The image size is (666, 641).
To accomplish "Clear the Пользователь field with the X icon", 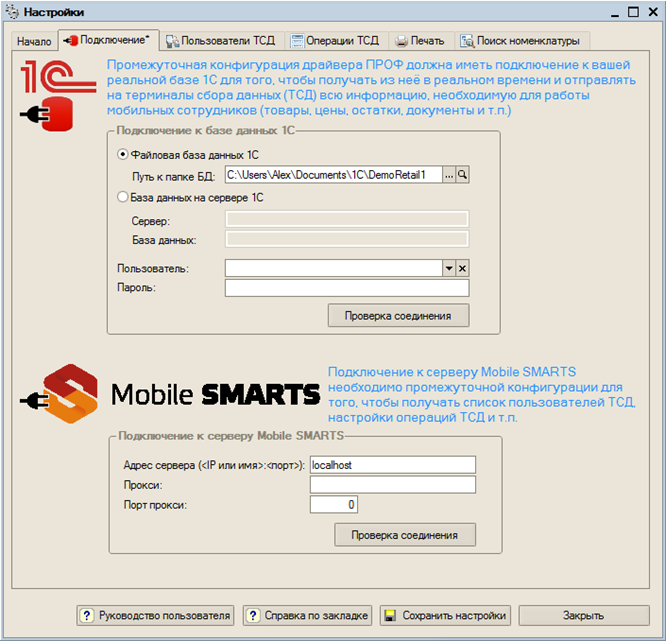I will [x=463, y=268].
